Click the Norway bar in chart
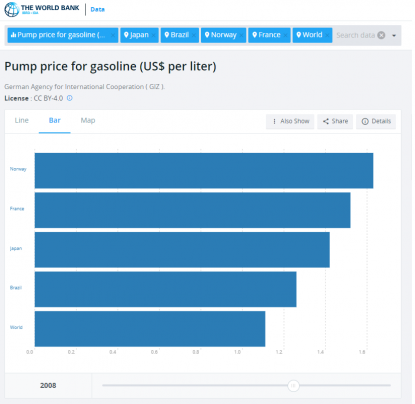 204,171
